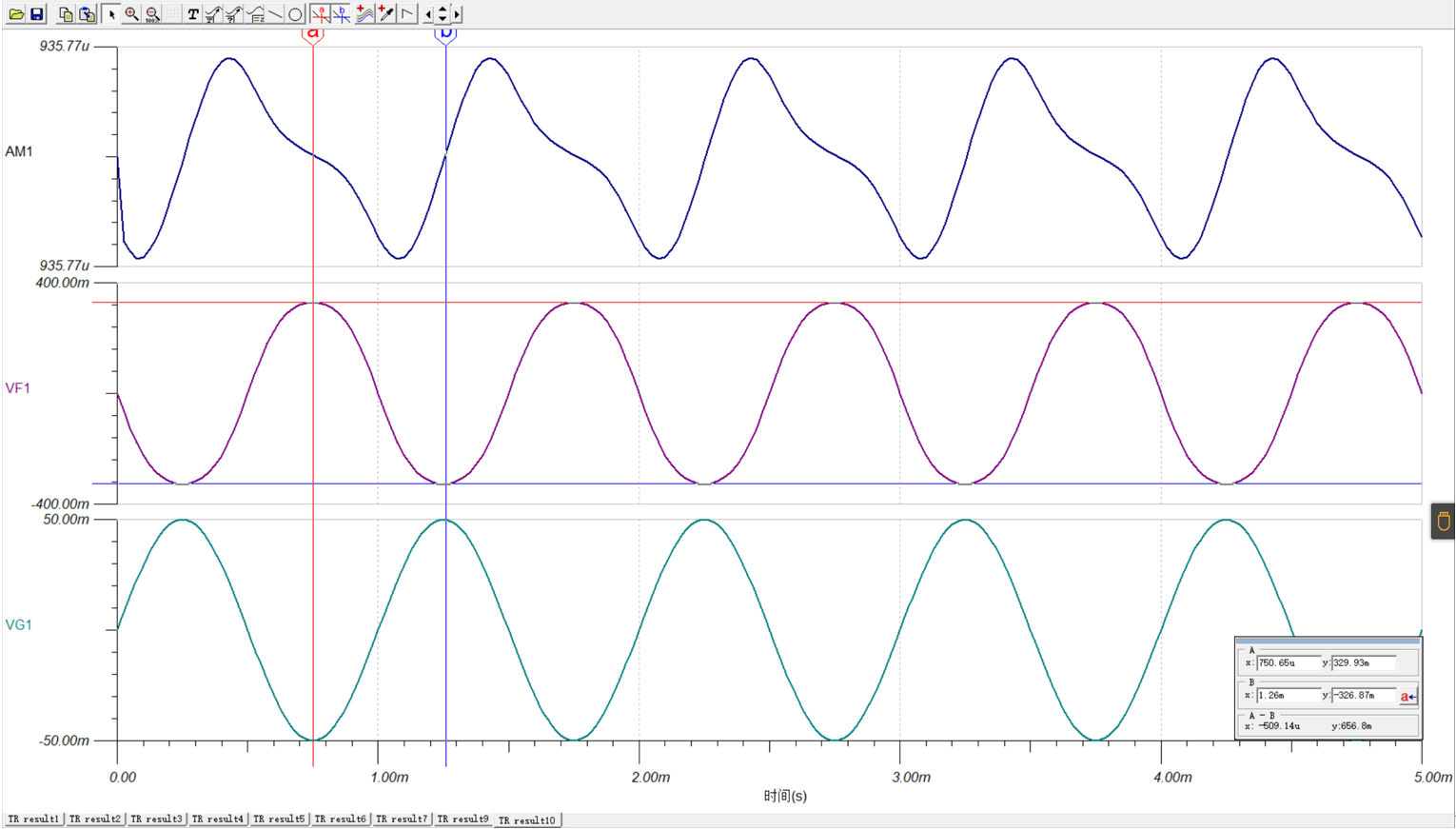The height and width of the screenshot is (829, 1456).
Task: Click the 3.00m time axis label
Action: point(912,777)
